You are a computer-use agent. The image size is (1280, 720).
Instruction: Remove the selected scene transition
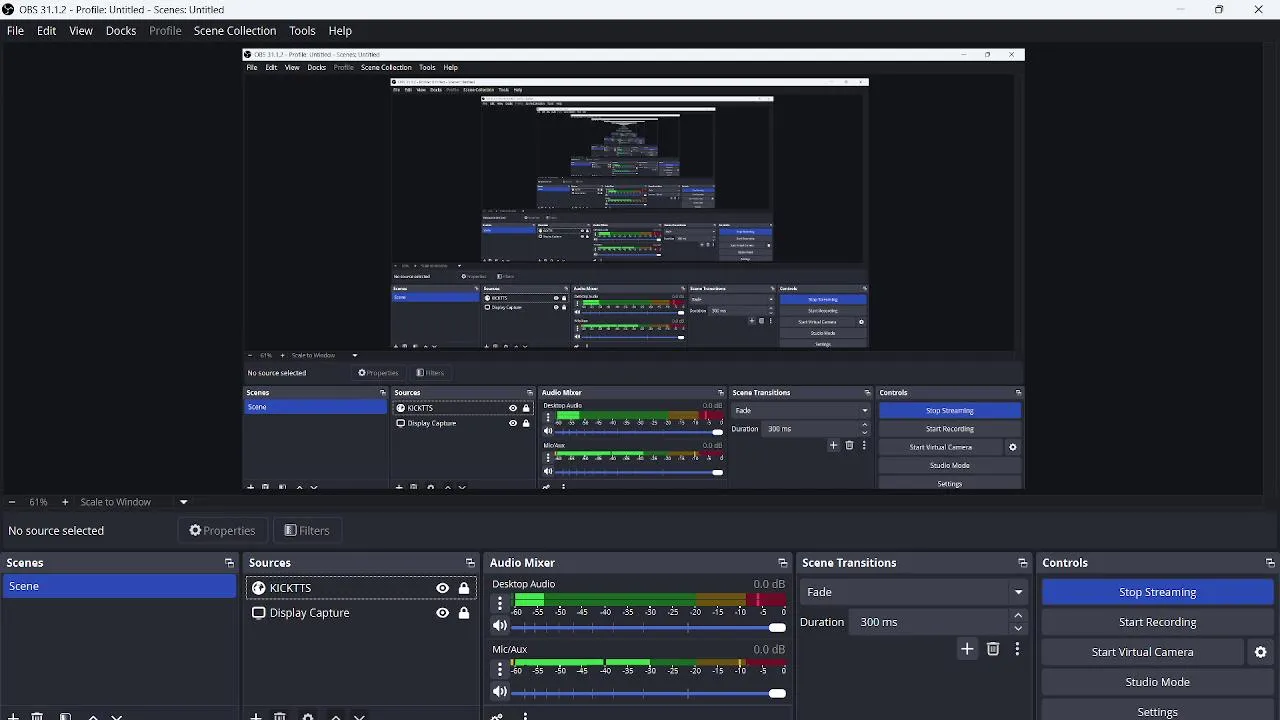[993, 649]
